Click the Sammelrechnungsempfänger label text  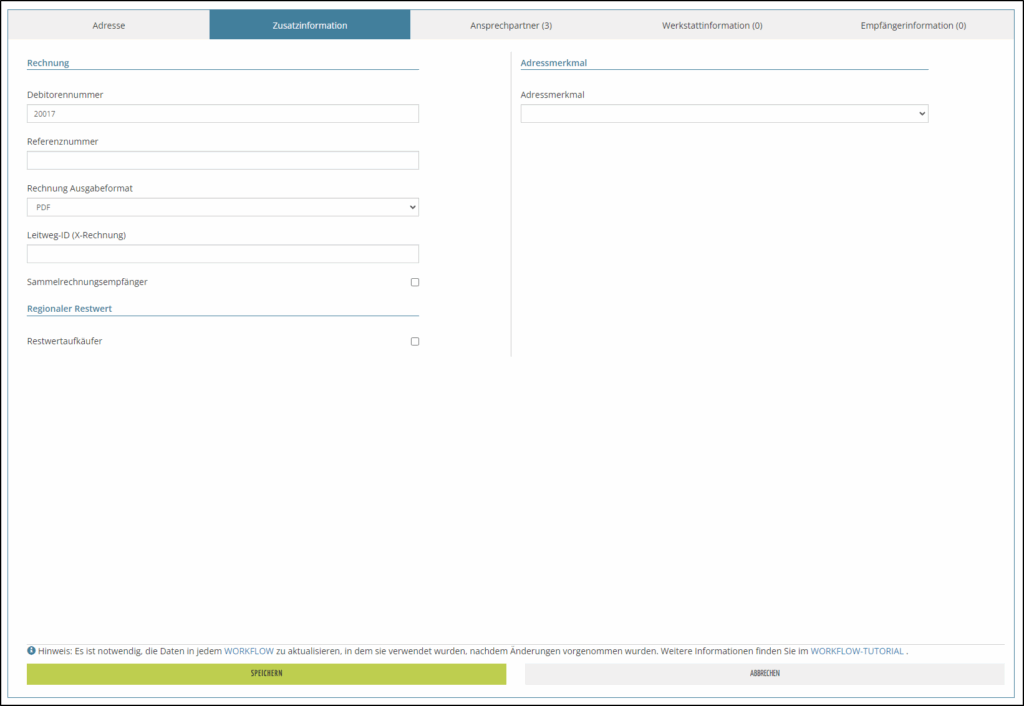click(87, 282)
